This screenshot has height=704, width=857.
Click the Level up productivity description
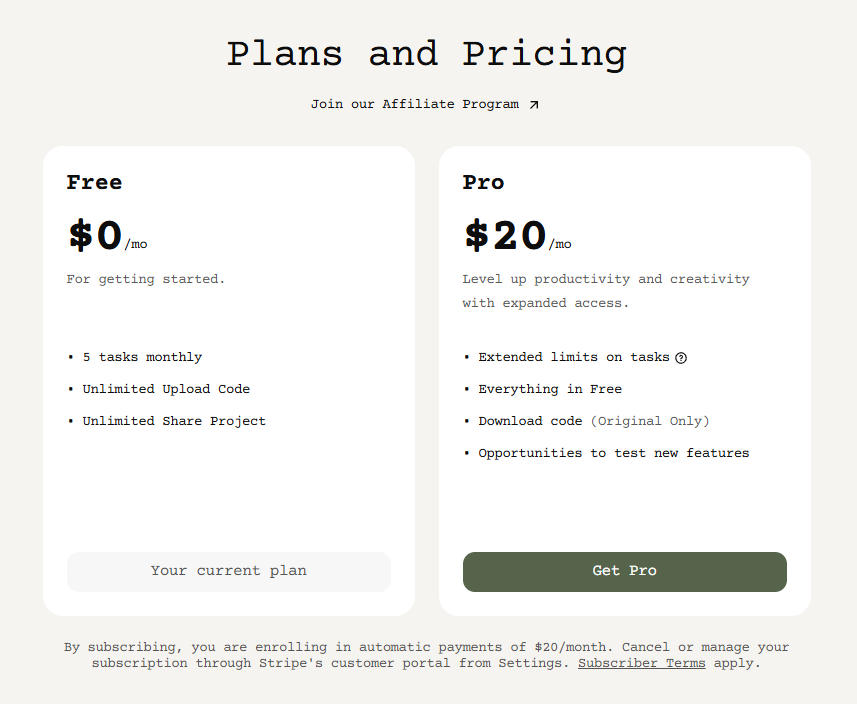(x=605, y=290)
